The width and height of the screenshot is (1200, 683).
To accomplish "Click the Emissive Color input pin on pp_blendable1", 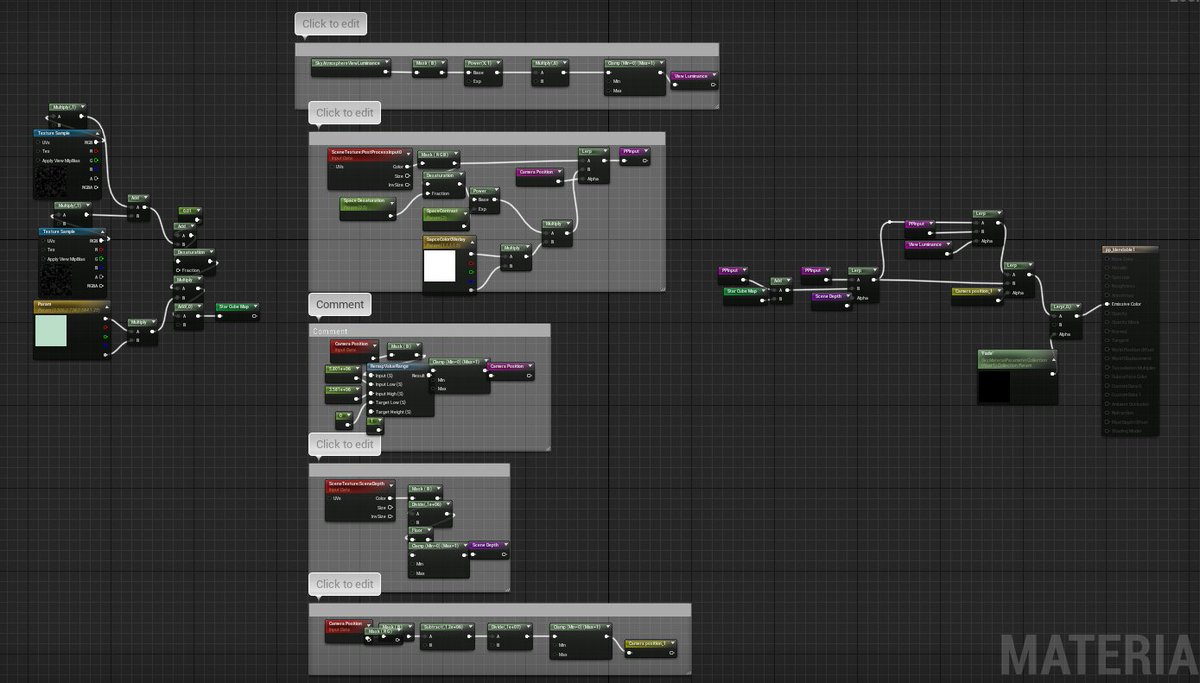I will click(1107, 304).
